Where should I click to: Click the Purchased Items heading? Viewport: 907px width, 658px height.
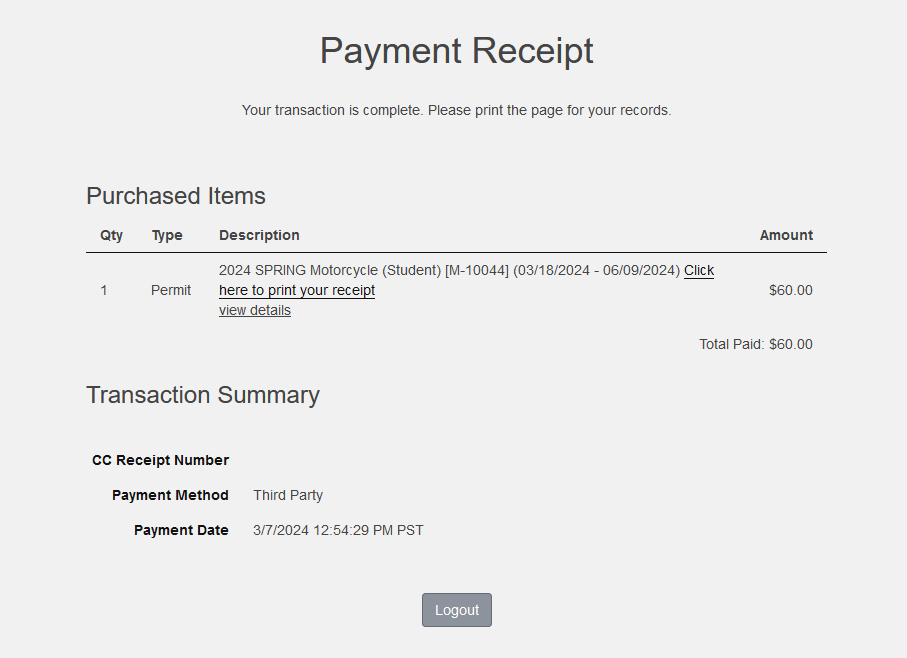[x=176, y=195]
